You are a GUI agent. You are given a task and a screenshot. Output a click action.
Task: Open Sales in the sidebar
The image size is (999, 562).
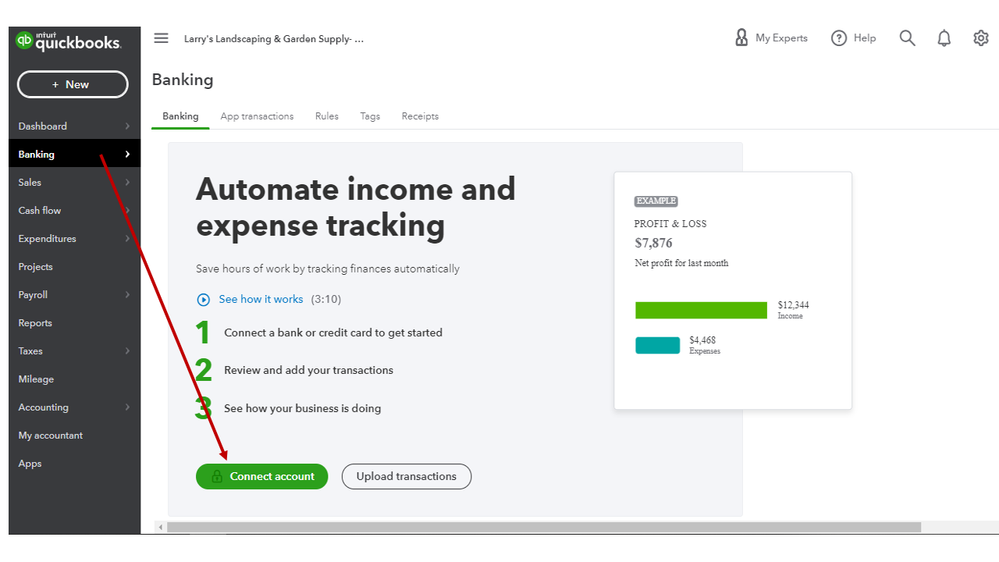tap(75, 182)
